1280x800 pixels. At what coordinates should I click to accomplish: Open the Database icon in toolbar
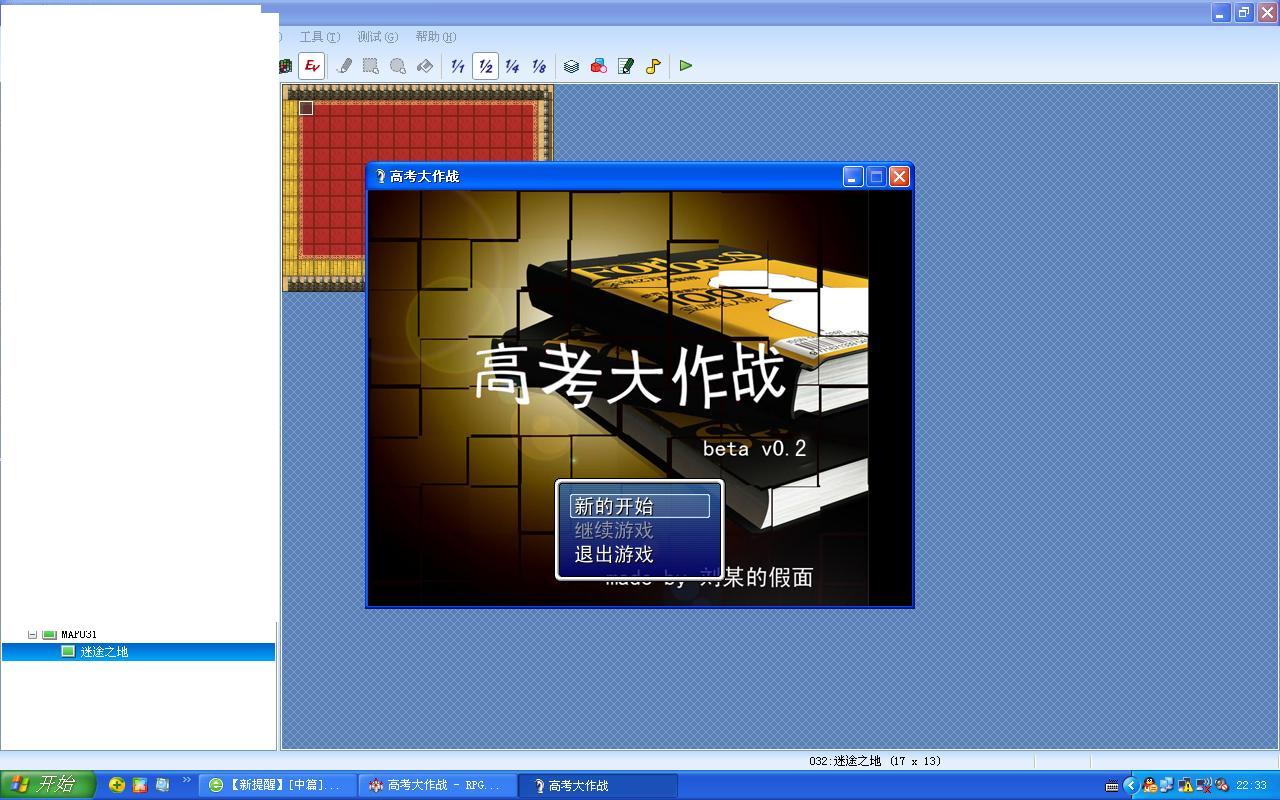click(x=571, y=66)
